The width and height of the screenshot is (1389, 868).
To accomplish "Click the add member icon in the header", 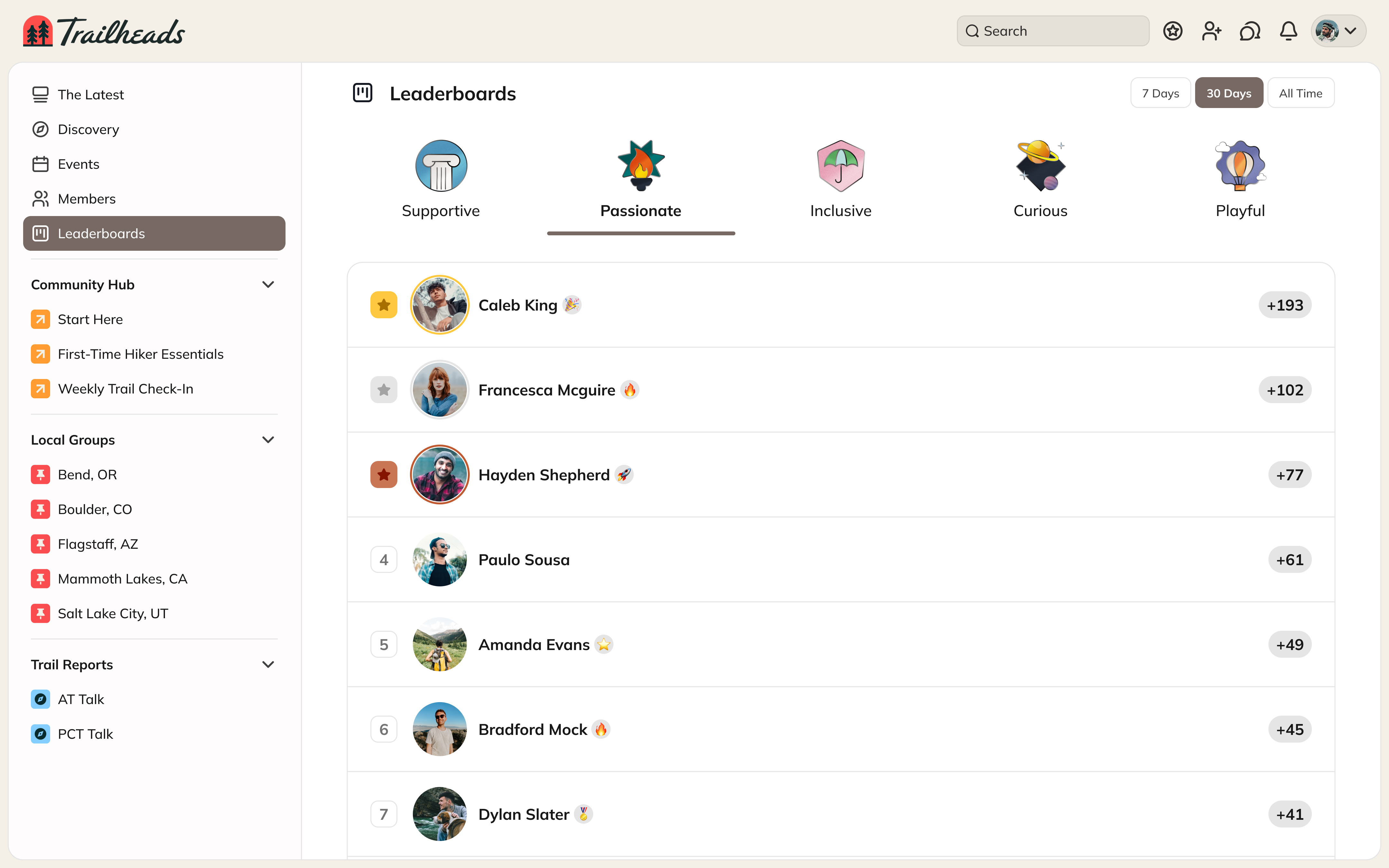I will (x=1211, y=31).
